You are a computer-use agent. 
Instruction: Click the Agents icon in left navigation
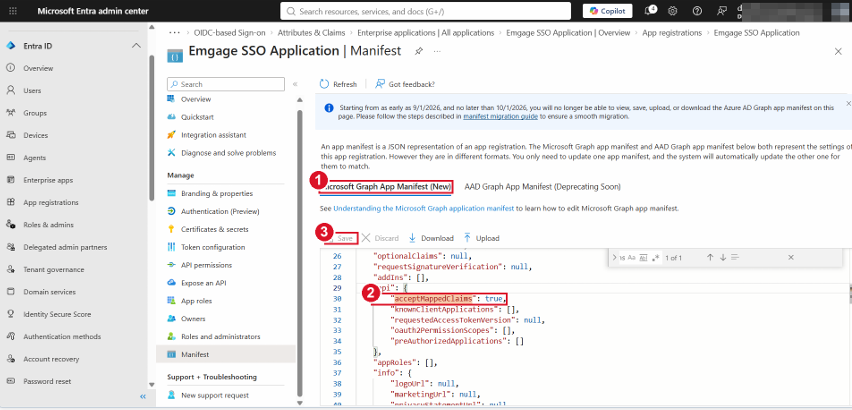pos(10,157)
